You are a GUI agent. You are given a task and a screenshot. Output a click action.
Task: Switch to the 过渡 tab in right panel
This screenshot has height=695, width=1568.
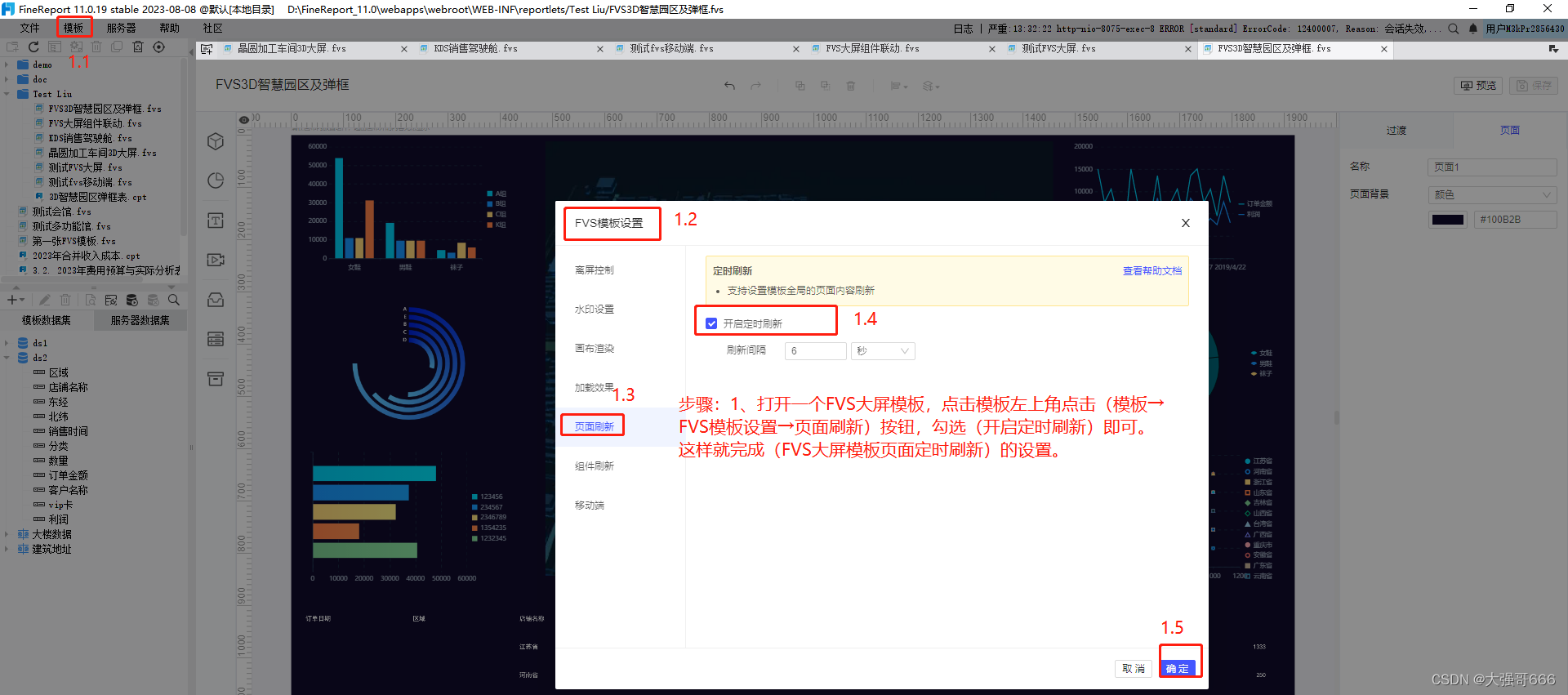1396,131
